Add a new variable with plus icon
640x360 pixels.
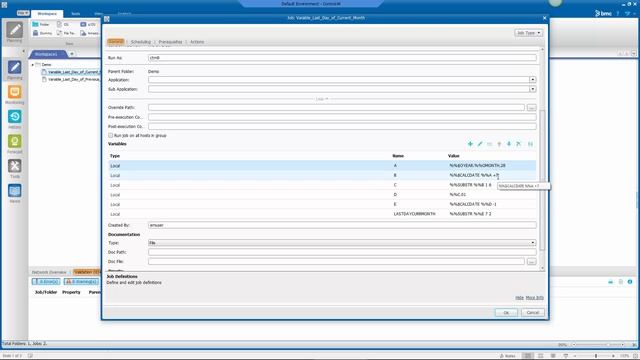click(470, 144)
